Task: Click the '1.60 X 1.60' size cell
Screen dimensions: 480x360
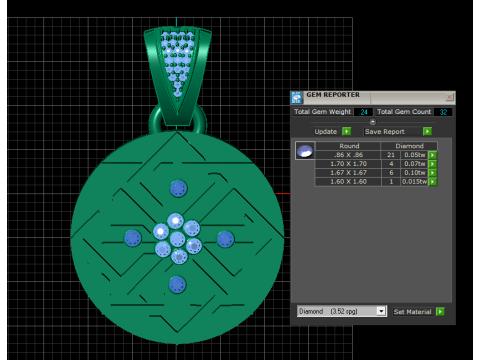Action: pyautogui.click(x=348, y=182)
